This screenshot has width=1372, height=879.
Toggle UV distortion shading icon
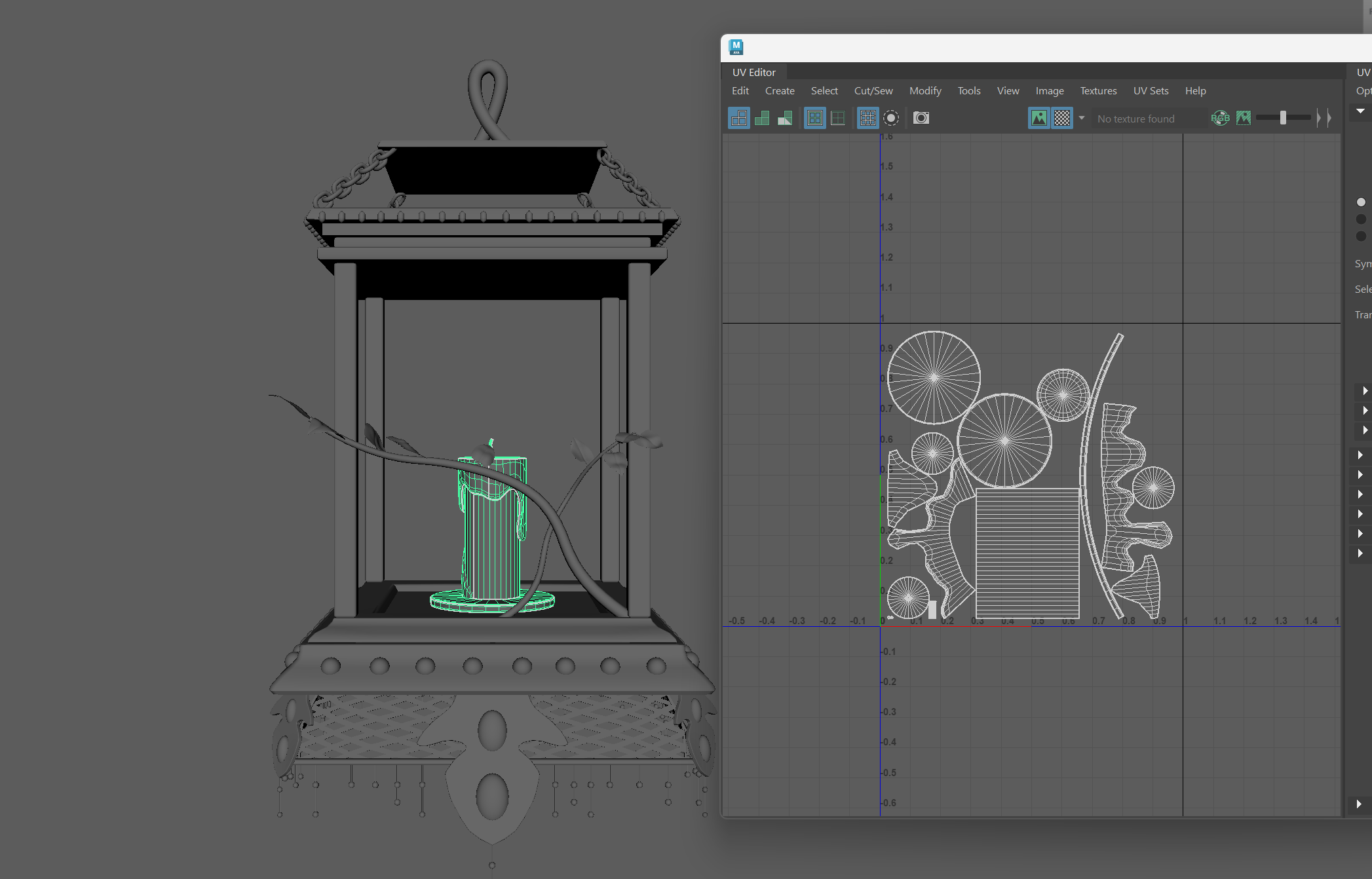pyautogui.click(x=785, y=119)
